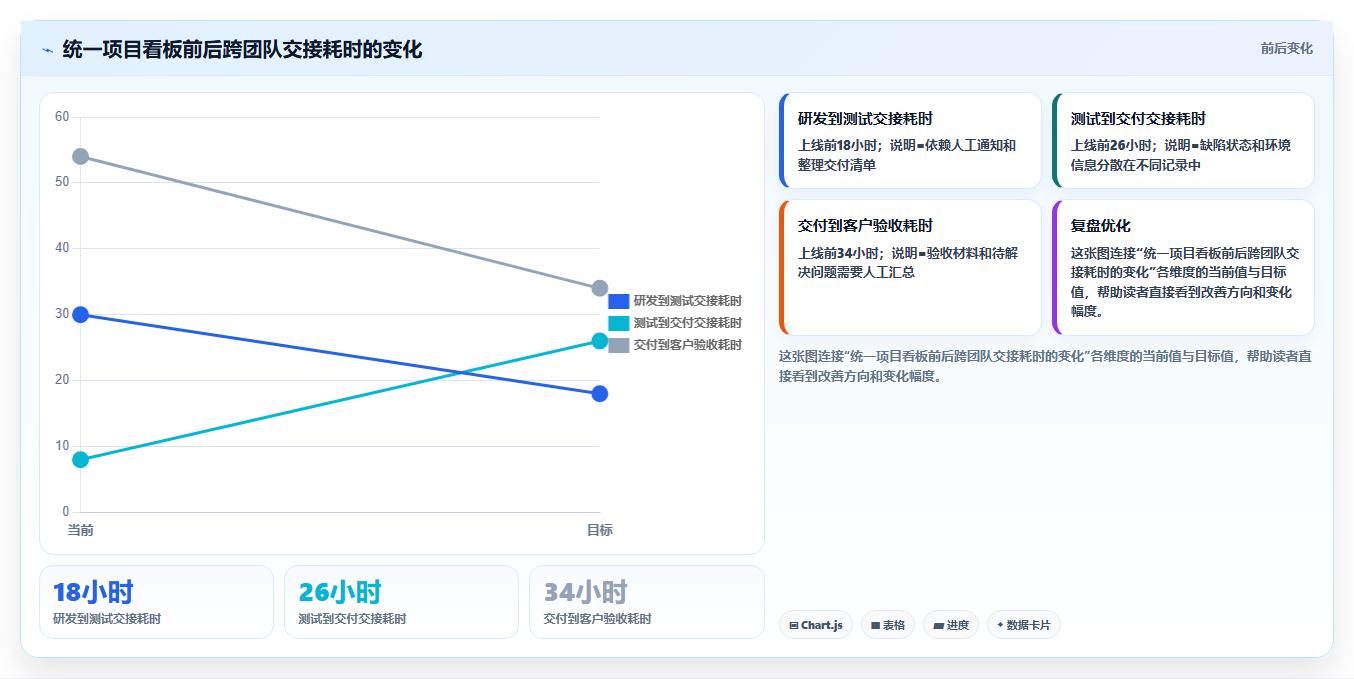Select the cyan data point at 8 on 当前
Image resolution: width=1354 pixels, height=679 pixels.
click(81, 460)
